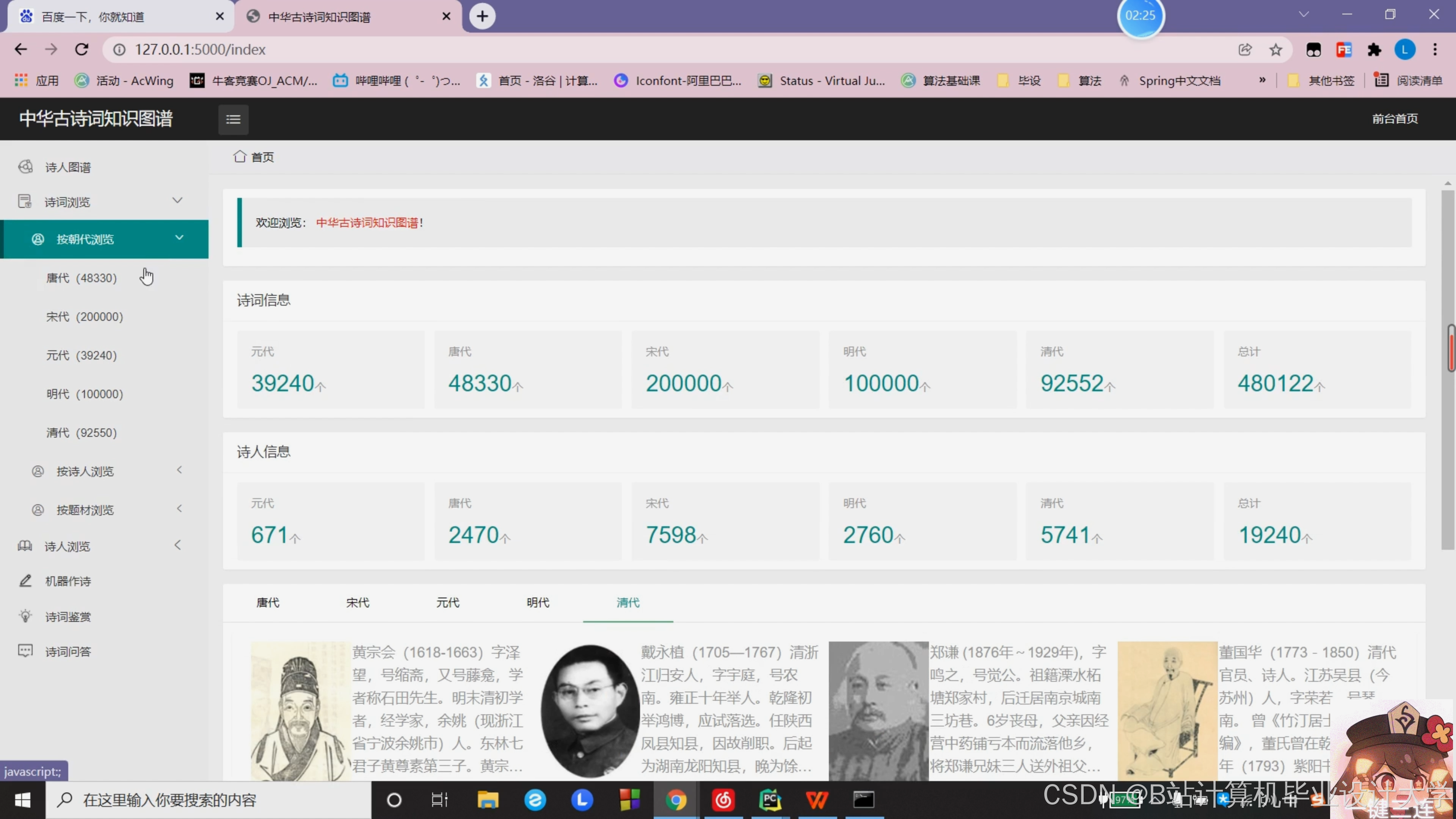1456x819 pixels.
Task: Click the home icon in breadcrumb
Action: tap(240, 157)
